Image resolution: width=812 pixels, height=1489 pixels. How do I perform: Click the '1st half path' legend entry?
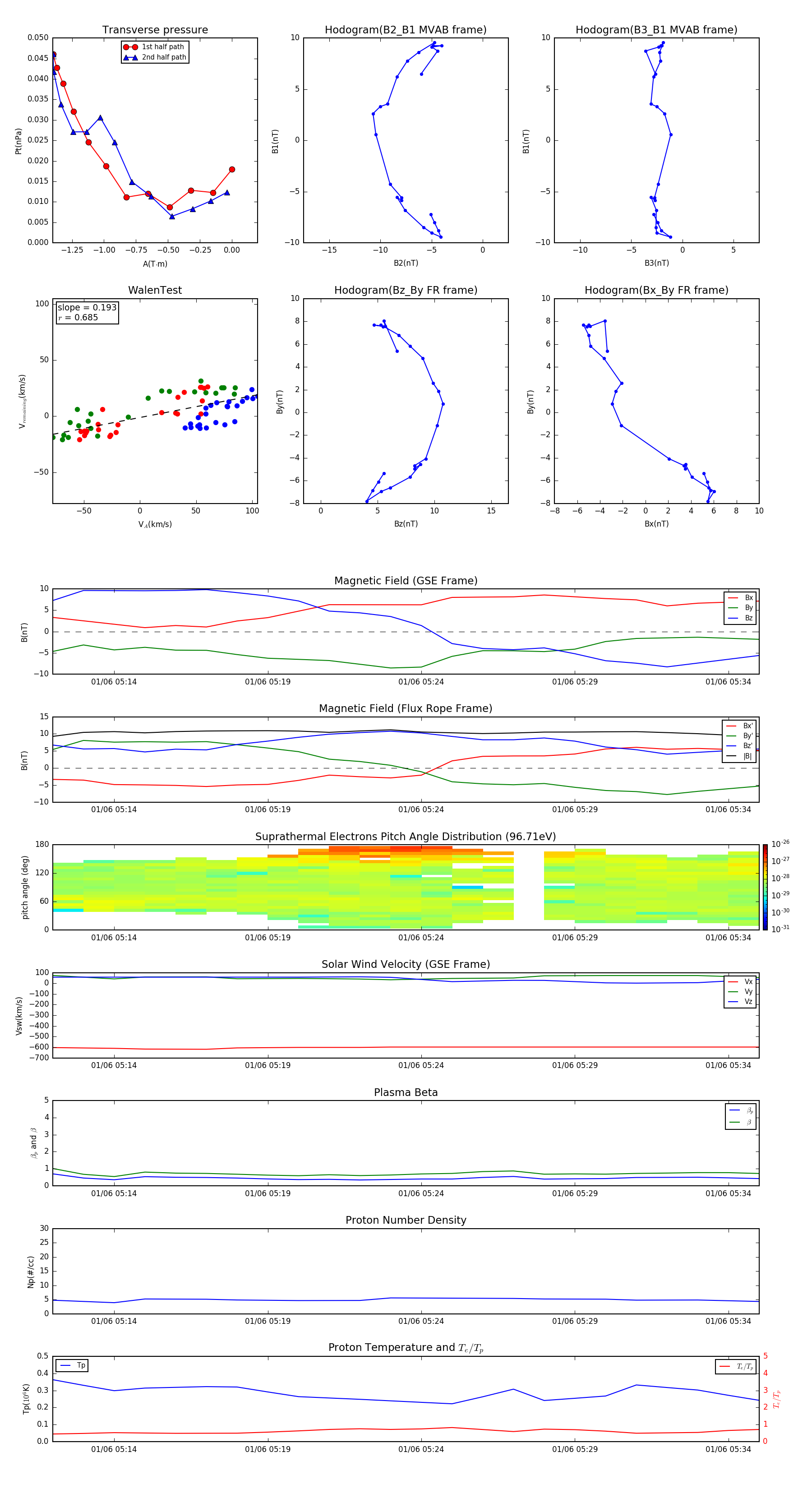(x=154, y=47)
